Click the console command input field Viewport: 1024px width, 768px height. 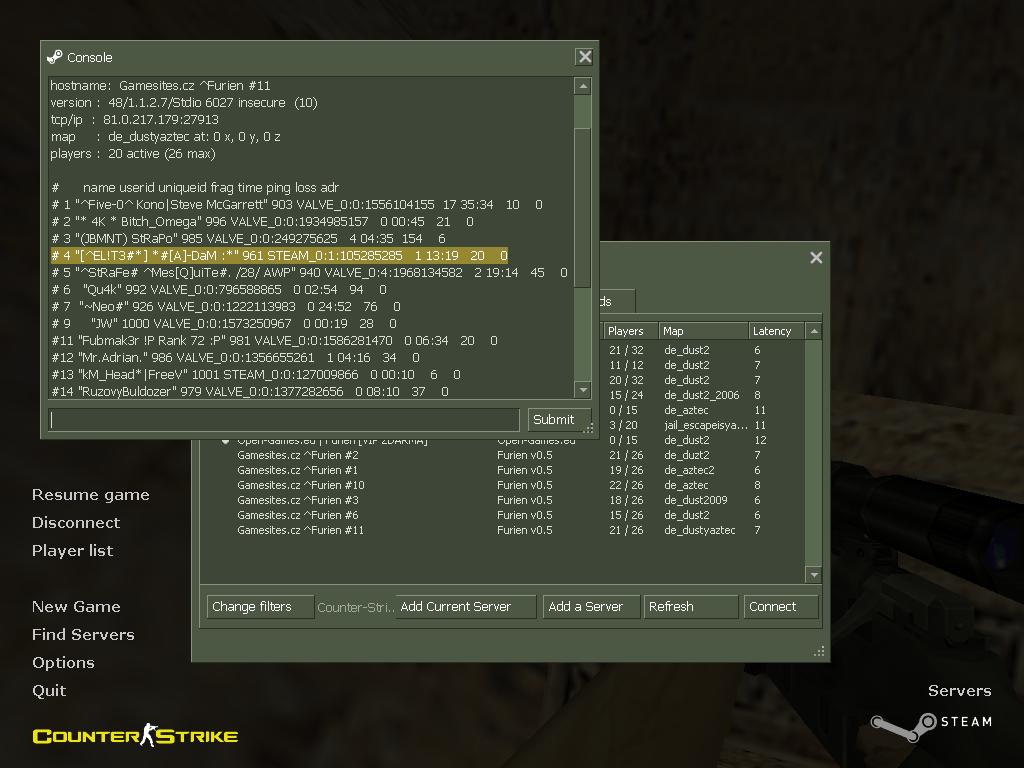coord(285,420)
